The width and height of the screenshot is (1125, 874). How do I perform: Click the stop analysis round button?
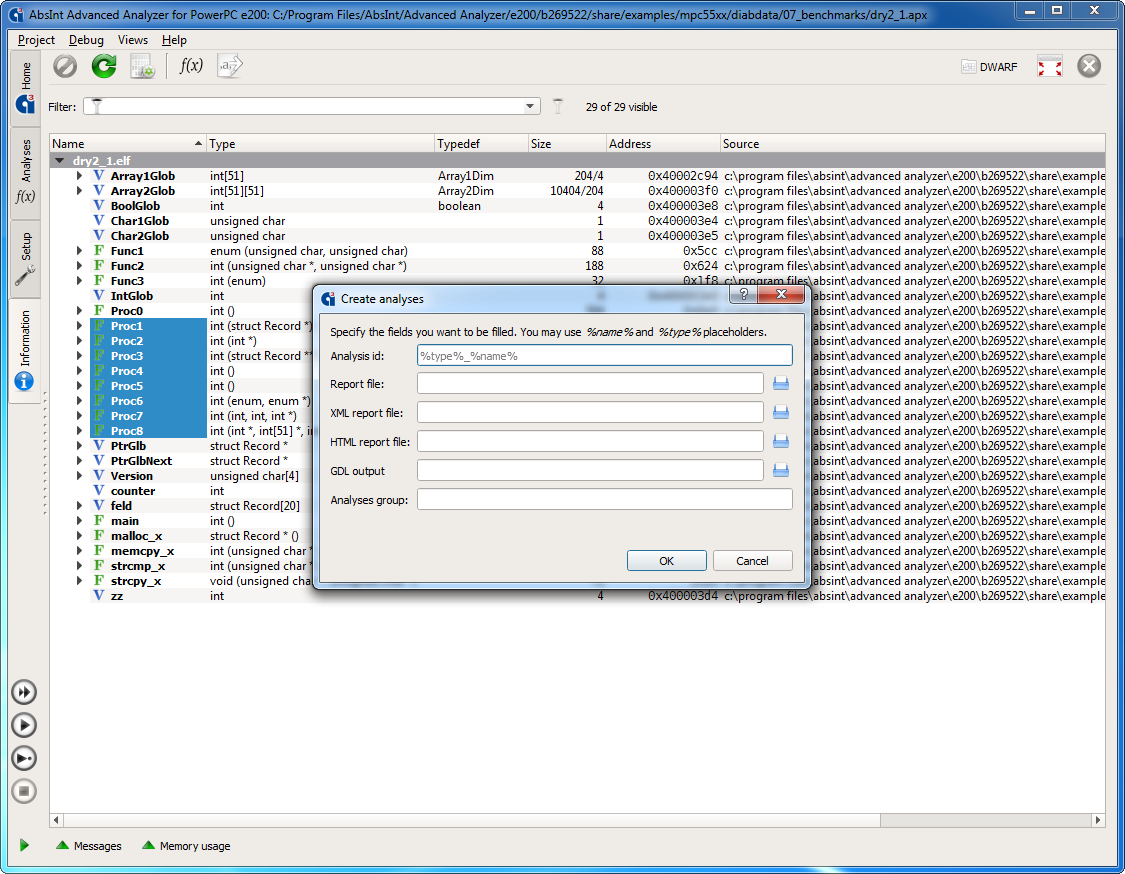pyautogui.click(x=24, y=791)
